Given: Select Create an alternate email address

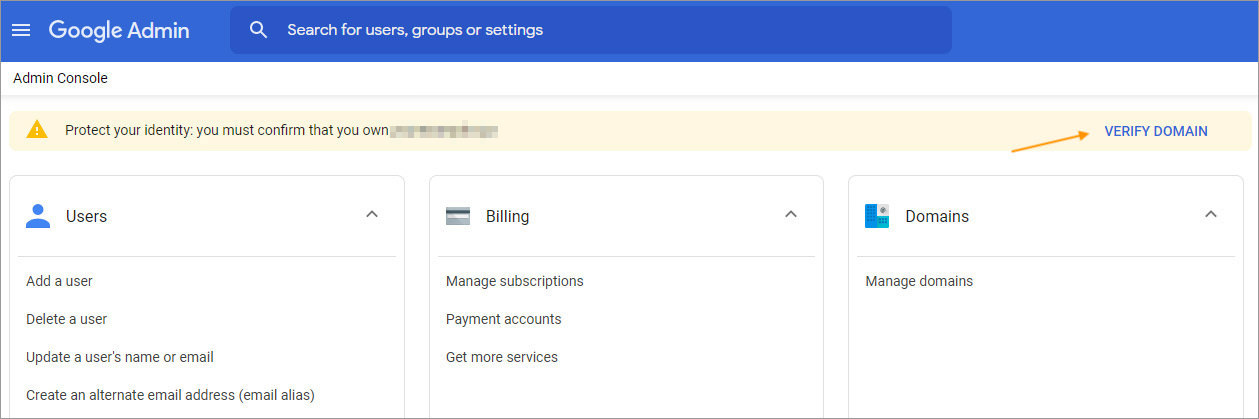Looking at the screenshot, I should pyautogui.click(x=170, y=395).
